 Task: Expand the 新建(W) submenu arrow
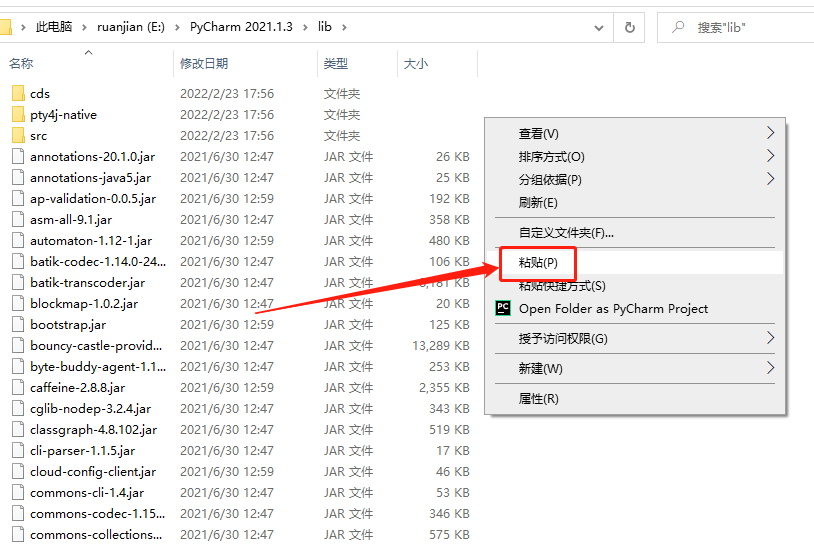coord(770,368)
